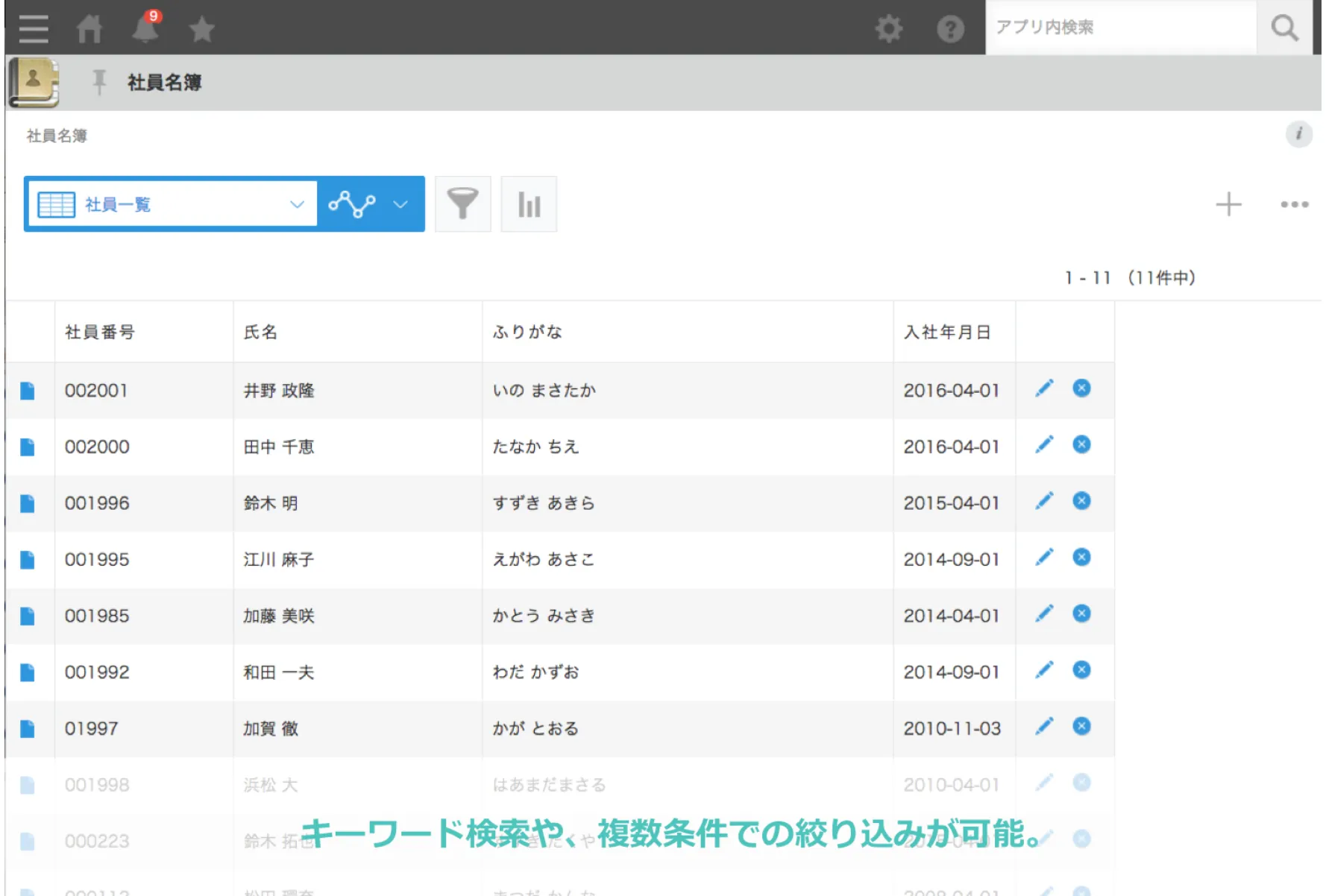Open notifications bell with 9 badge
Viewport: 1326px width, 896px height.
145,28
